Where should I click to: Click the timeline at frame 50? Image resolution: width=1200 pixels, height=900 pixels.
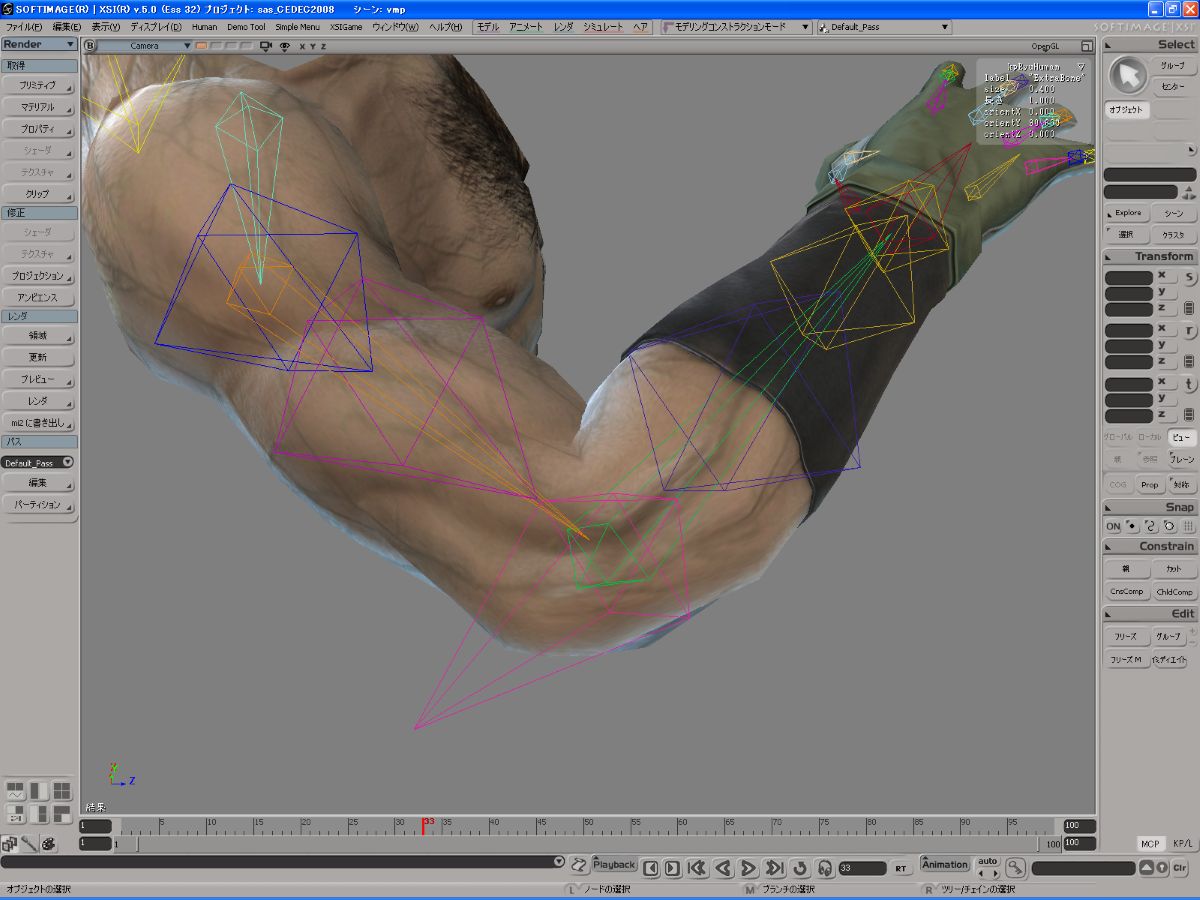click(588, 826)
